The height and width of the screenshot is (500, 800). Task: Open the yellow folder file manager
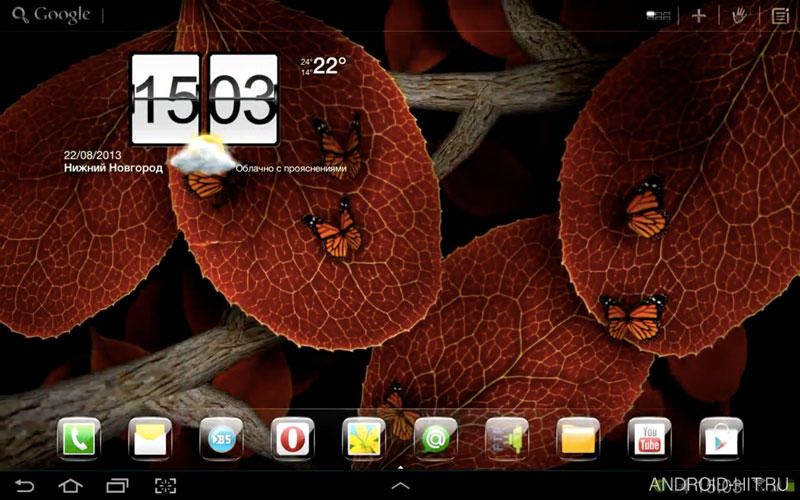(x=578, y=439)
